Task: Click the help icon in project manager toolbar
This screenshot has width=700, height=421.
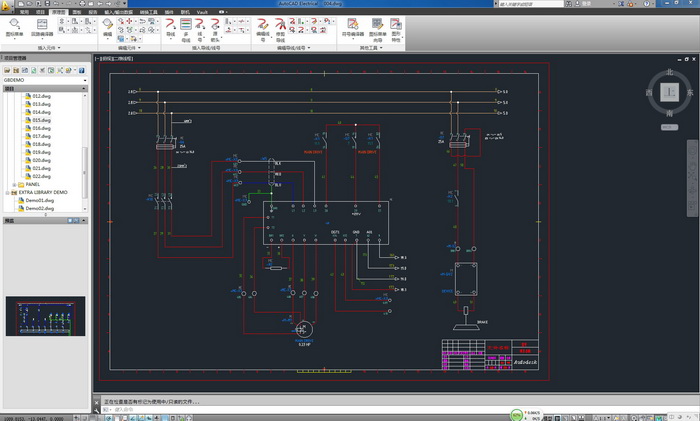Action: click(79, 70)
